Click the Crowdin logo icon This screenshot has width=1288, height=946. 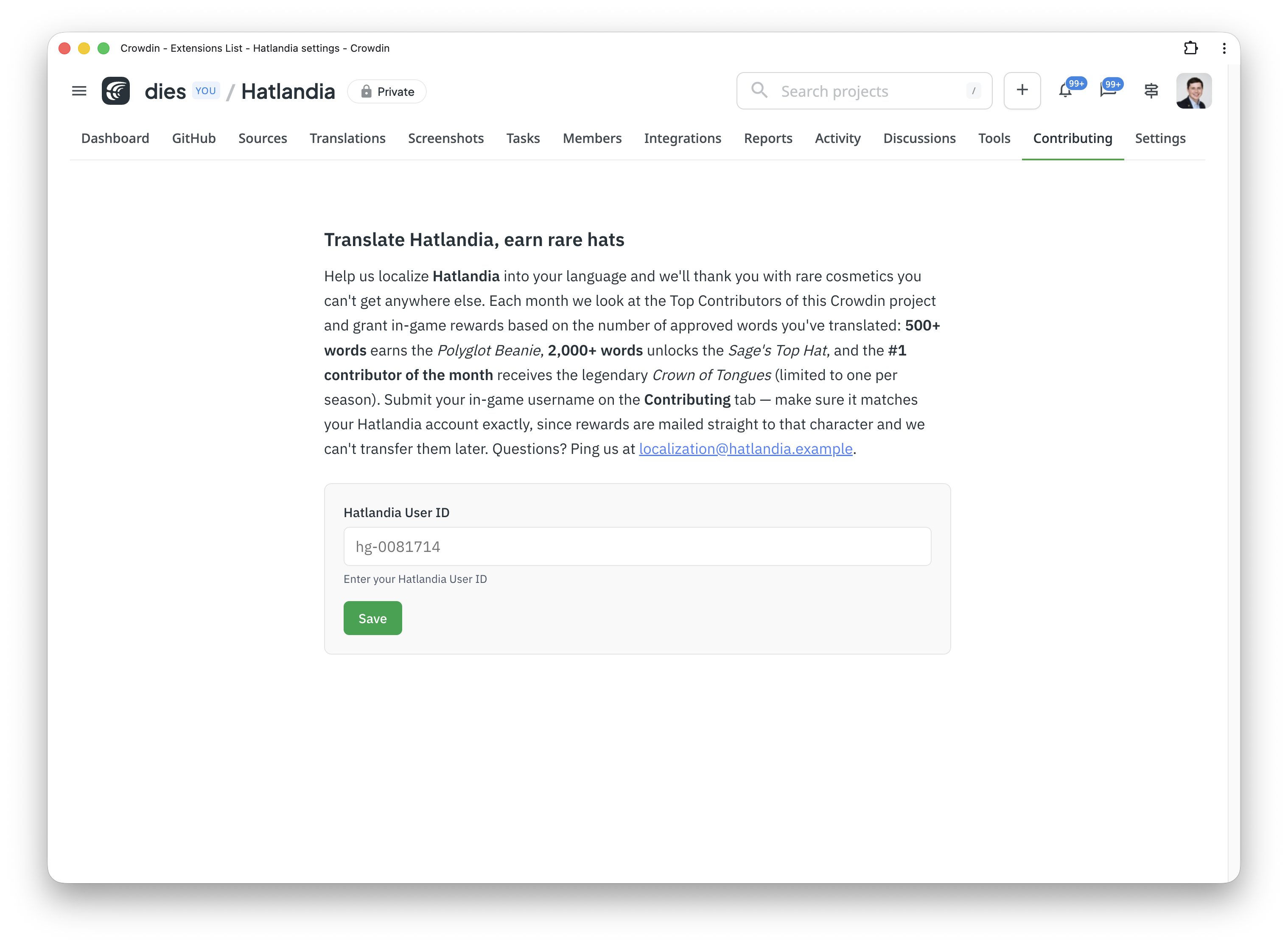click(116, 91)
